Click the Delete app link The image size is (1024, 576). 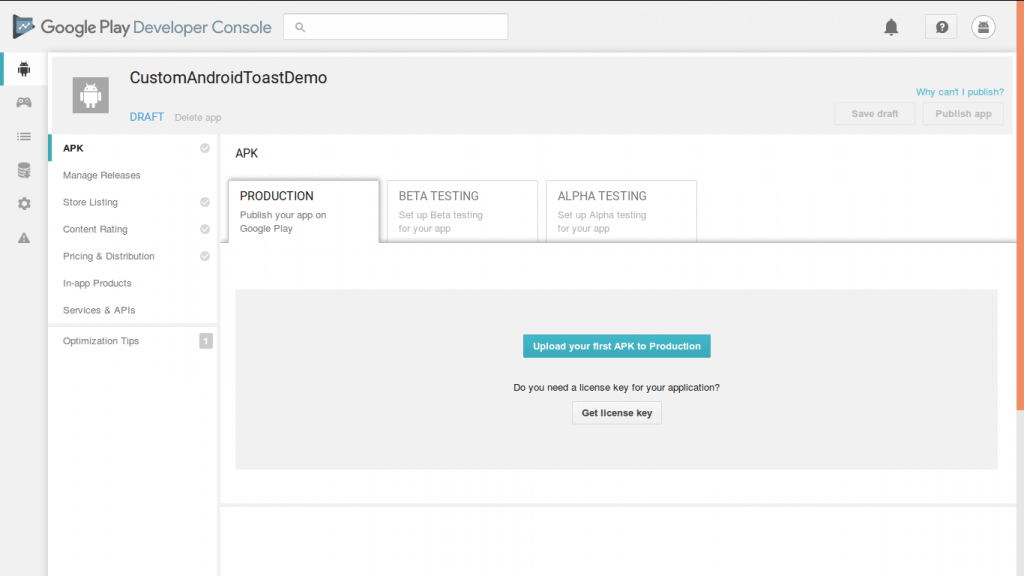(198, 118)
